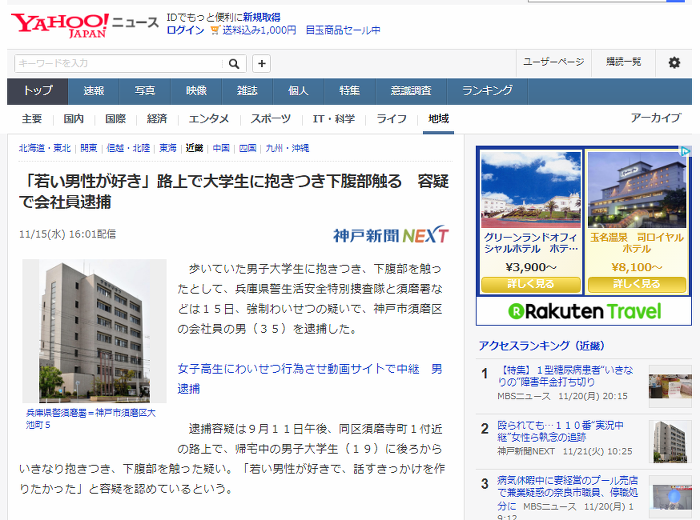Viewport: 700px width, 520px height.
Task: Open the 購読一覧 button
Action: 623,62
